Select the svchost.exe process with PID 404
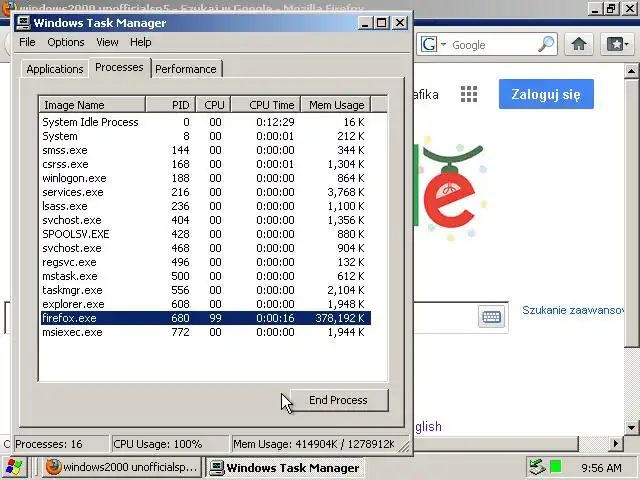640x480 pixels. [206, 220]
